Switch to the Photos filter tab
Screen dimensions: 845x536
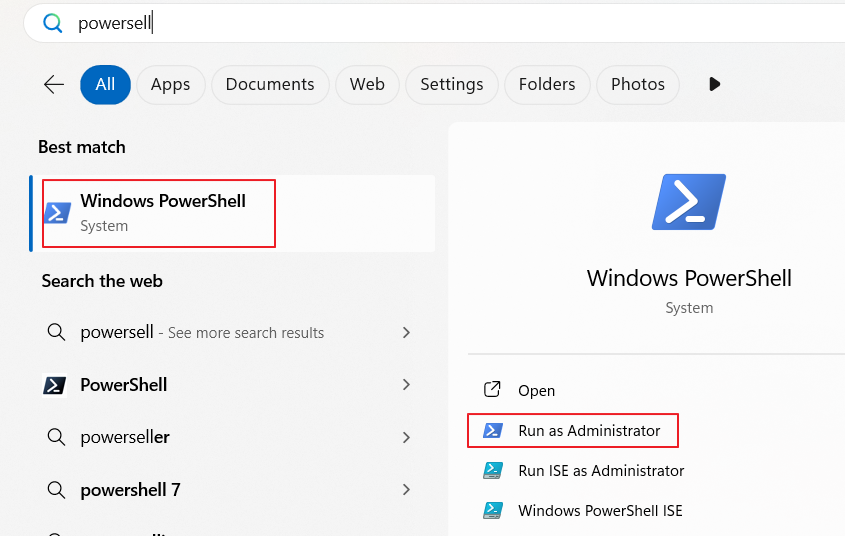point(638,85)
